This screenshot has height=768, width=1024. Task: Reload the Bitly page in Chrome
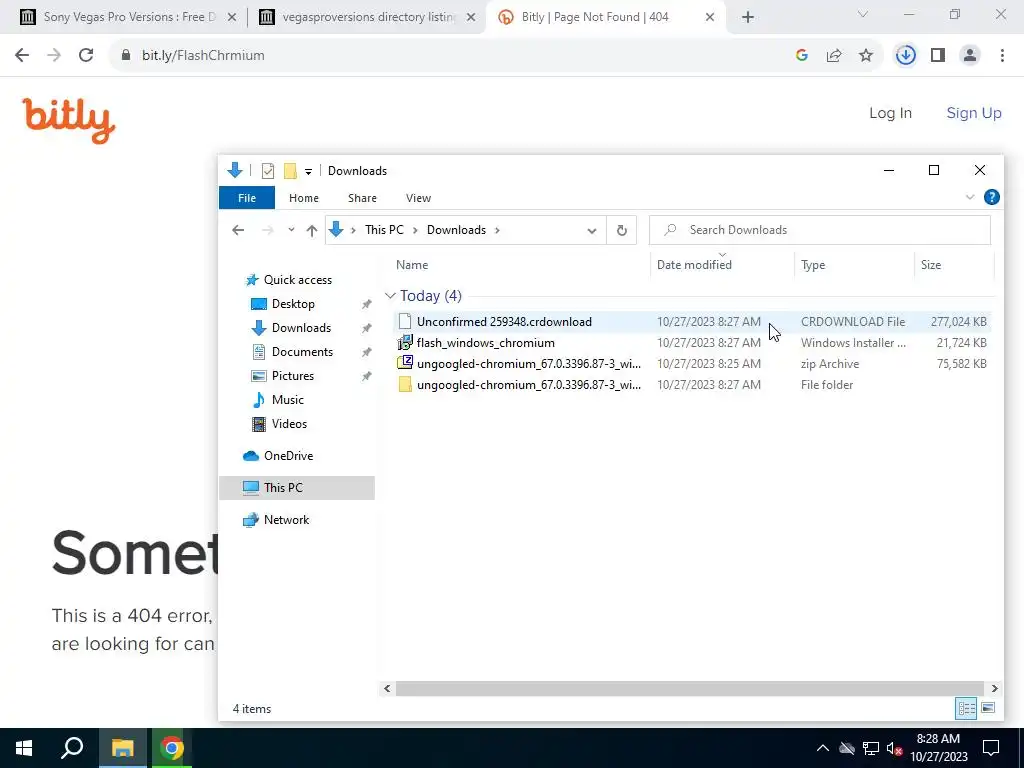coord(86,56)
